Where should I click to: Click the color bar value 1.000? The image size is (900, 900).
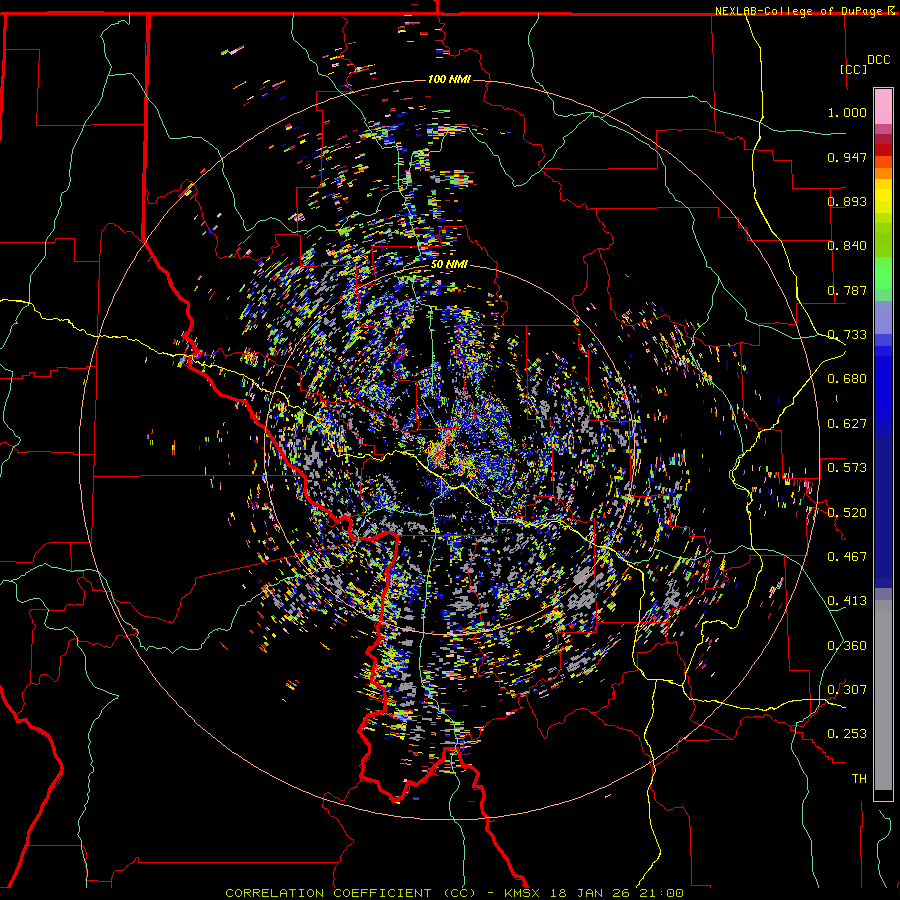847,112
